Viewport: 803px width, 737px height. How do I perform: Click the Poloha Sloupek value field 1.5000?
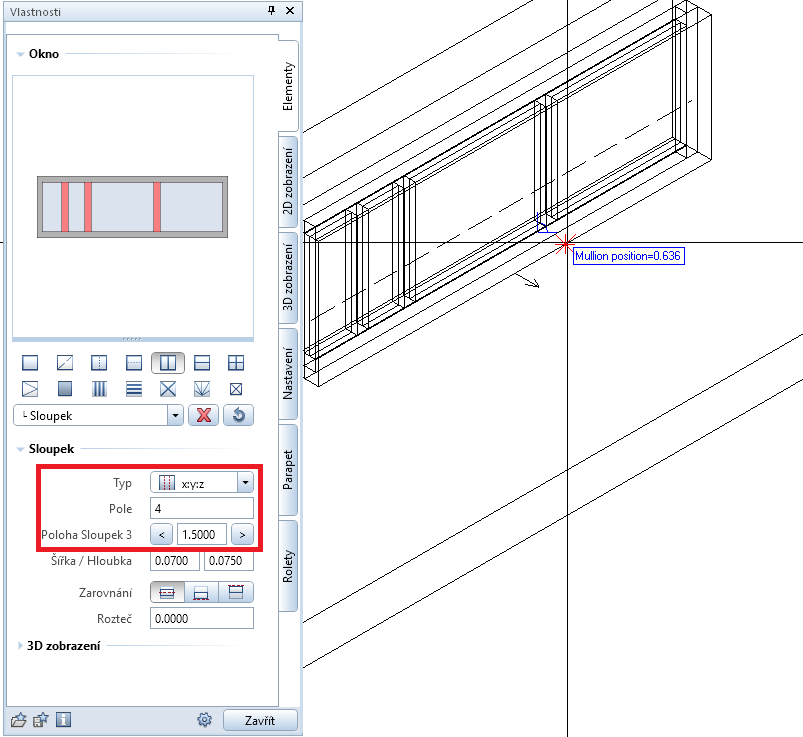pyautogui.click(x=202, y=535)
